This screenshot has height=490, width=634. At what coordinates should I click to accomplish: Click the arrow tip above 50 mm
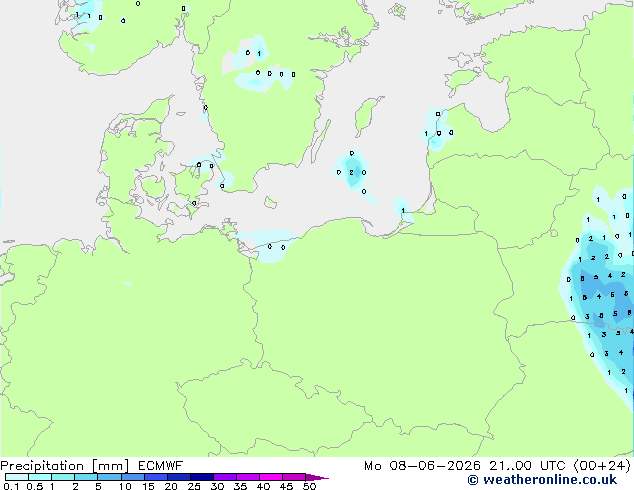click(317, 477)
